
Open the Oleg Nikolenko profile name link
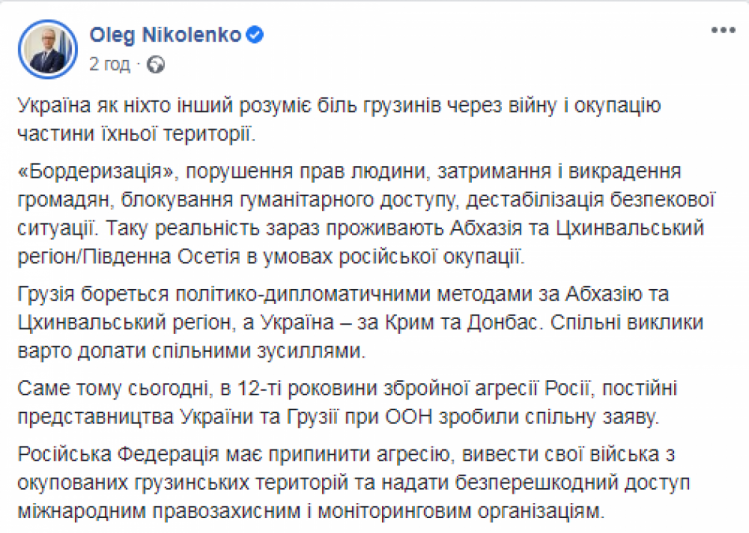(x=165, y=35)
